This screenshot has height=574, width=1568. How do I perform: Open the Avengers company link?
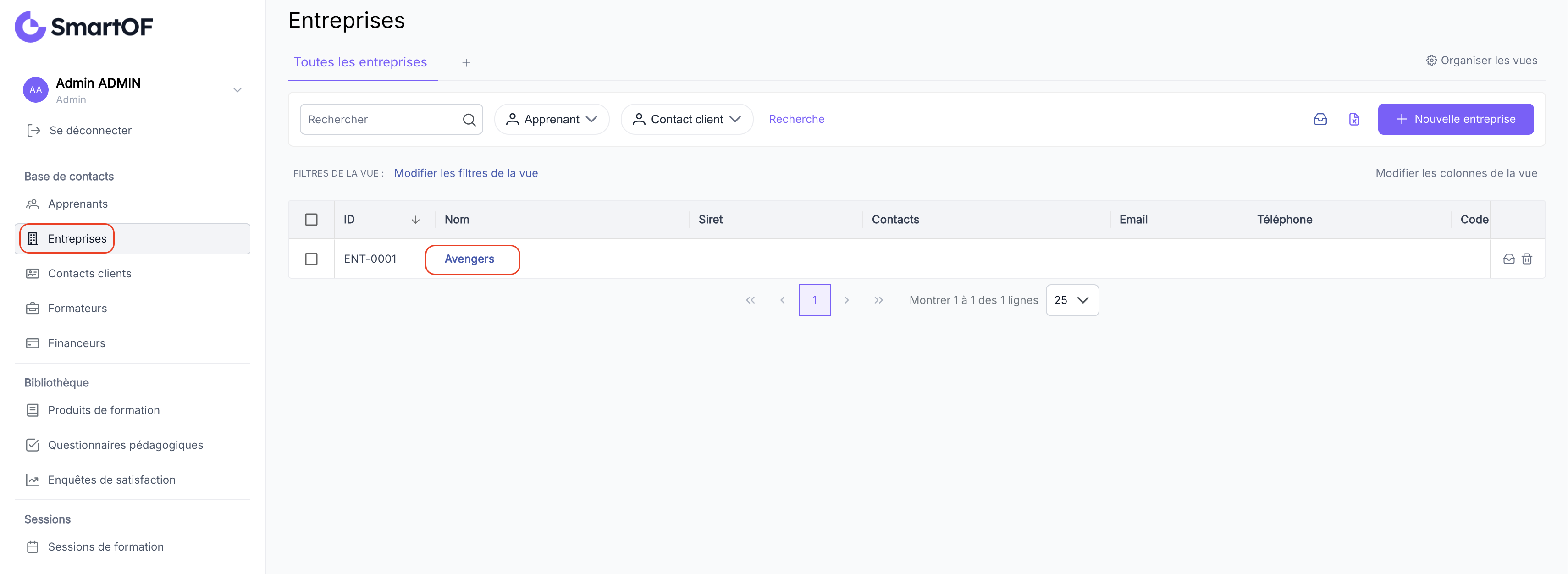tap(469, 259)
